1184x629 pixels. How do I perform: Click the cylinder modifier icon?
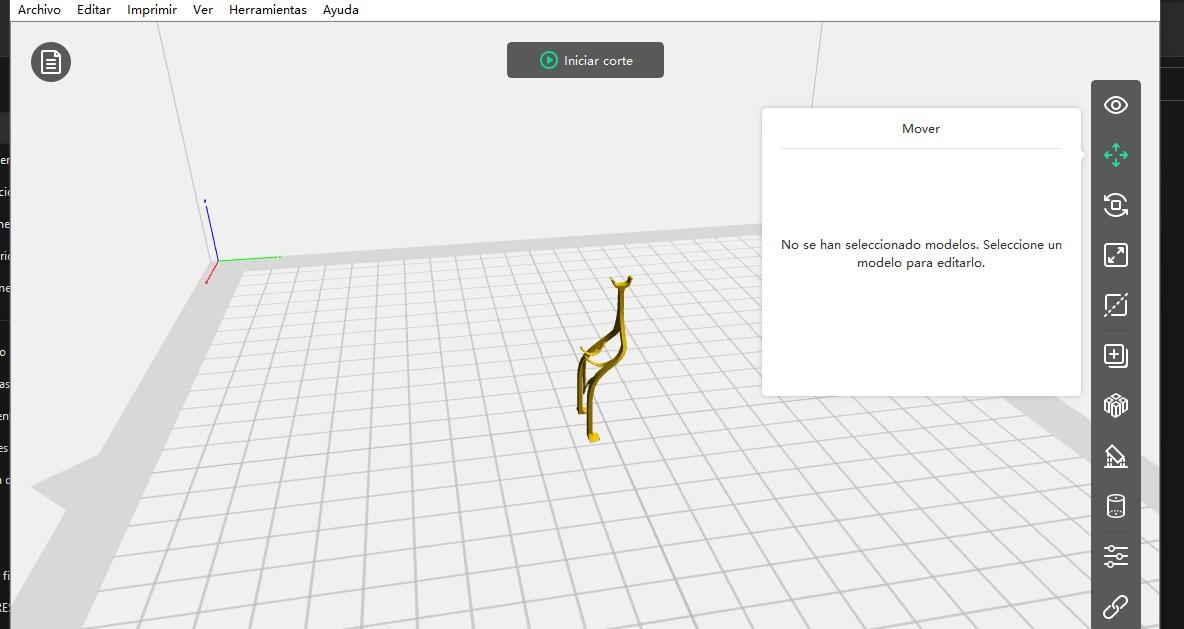click(x=1115, y=506)
